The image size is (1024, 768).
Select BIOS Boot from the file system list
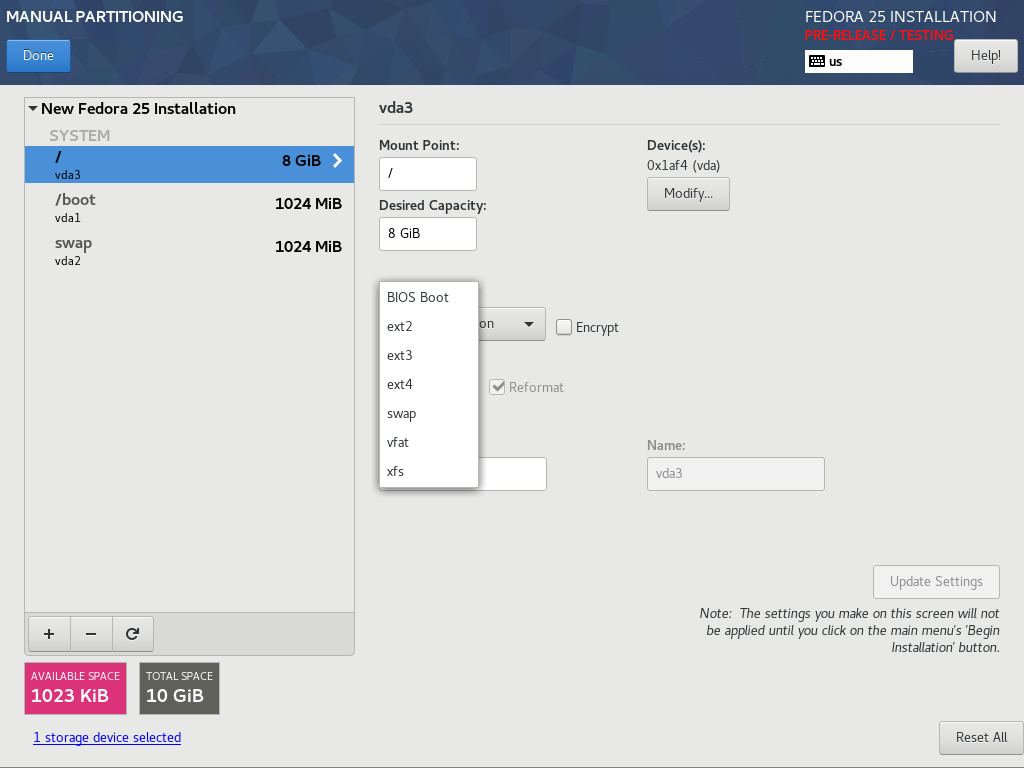tap(428, 297)
